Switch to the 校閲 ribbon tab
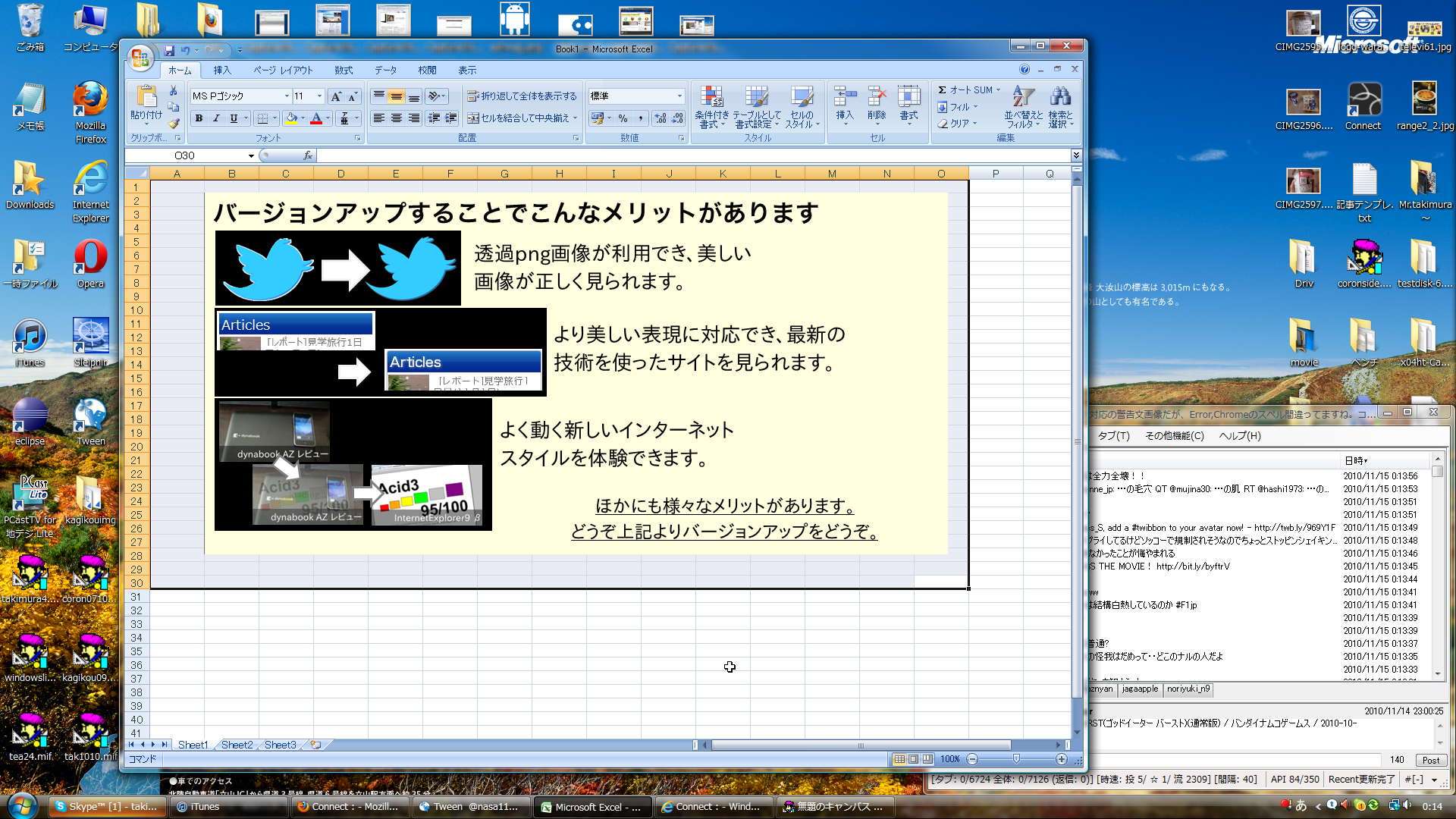Image resolution: width=1456 pixels, height=819 pixels. click(x=427, y=71)
